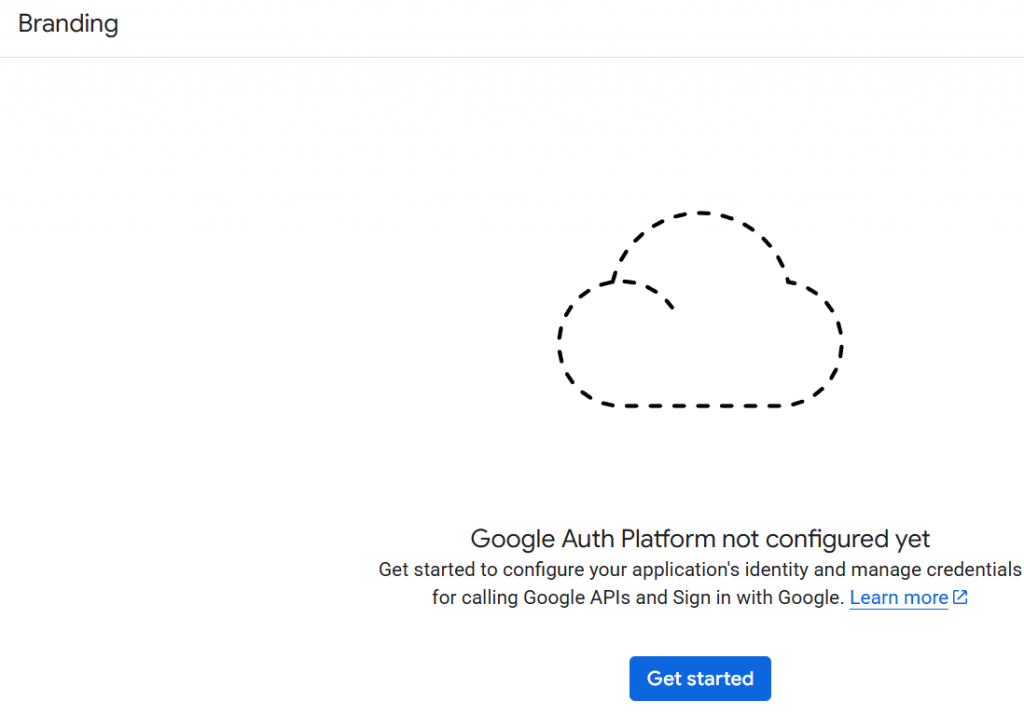Click the words "Get started to configure" in description
The width and height of the screenshot is (1024, 728).
coord(475,570)
